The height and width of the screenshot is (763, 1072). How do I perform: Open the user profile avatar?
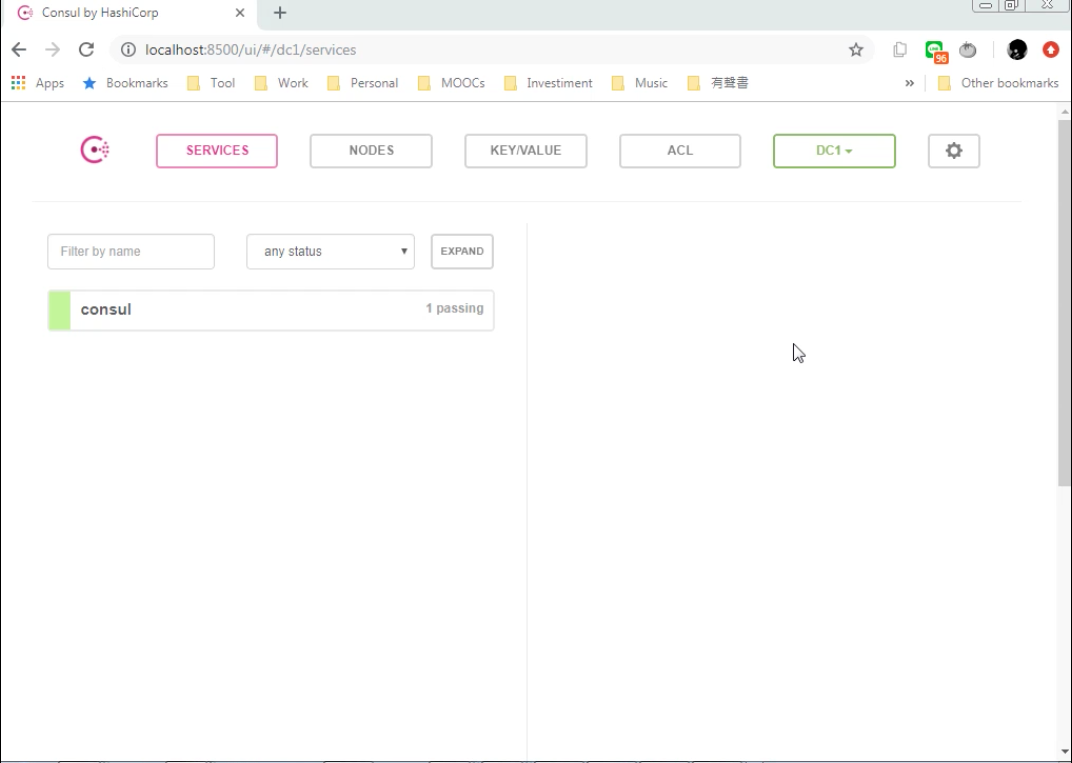(x=1017, y=49)
